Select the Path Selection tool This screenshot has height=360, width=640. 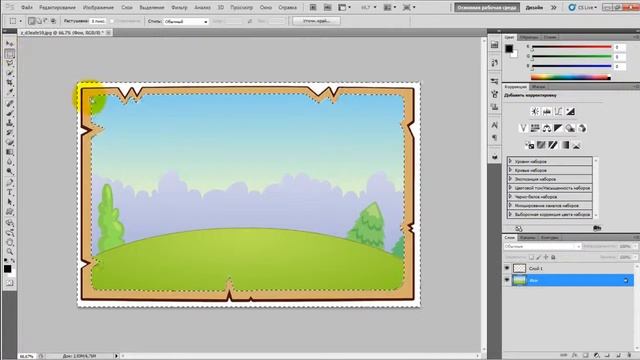(10, 202)
